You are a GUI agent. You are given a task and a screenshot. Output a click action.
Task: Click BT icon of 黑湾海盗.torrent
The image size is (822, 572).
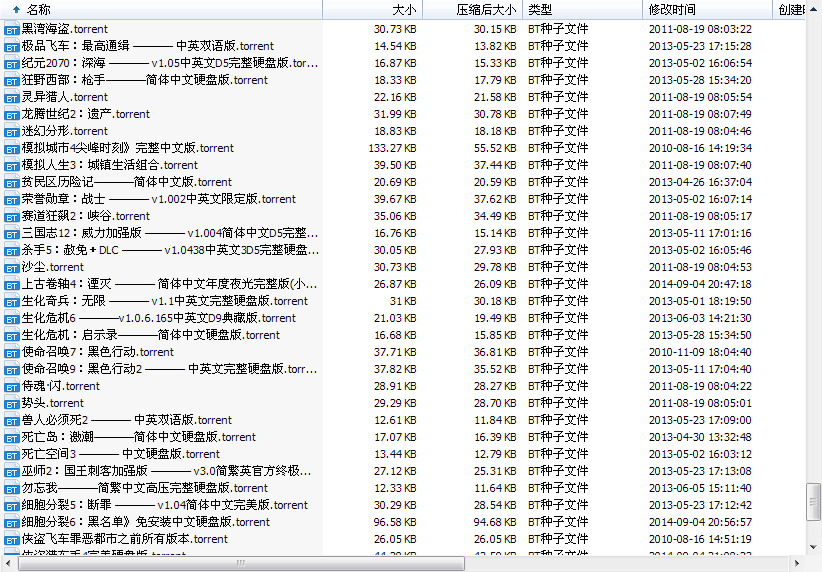click(x=12, y=29)
